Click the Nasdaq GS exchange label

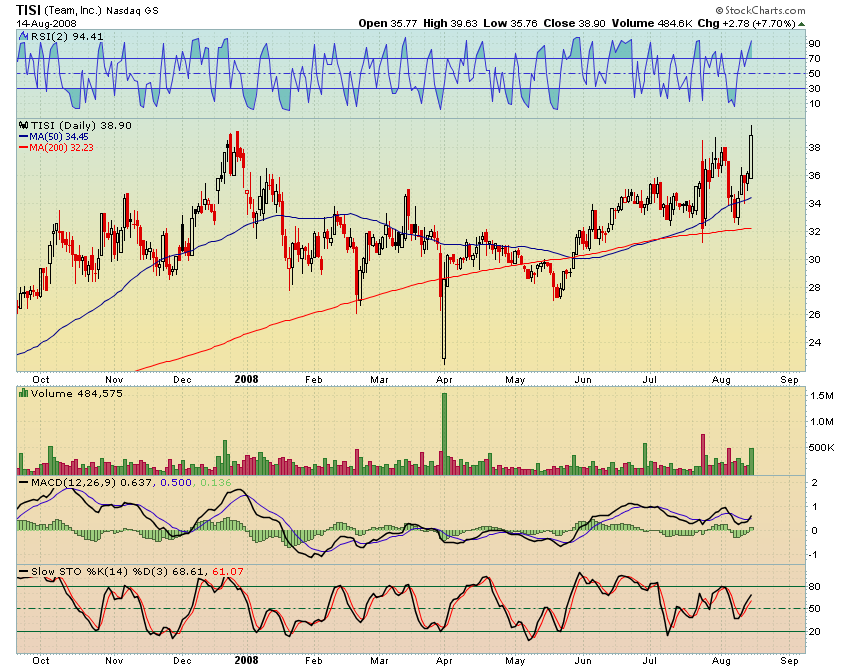132,11
